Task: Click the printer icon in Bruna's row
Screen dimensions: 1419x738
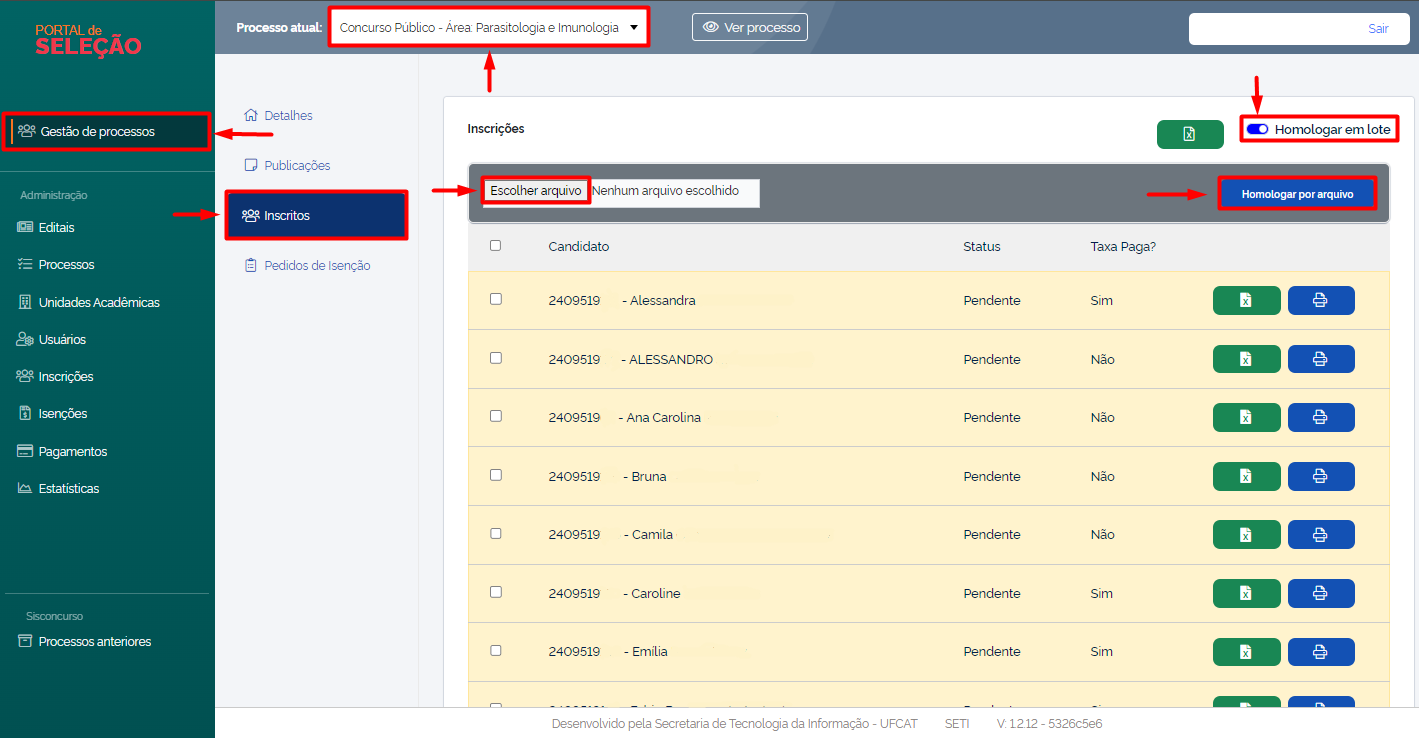Action: point(1321,476)
